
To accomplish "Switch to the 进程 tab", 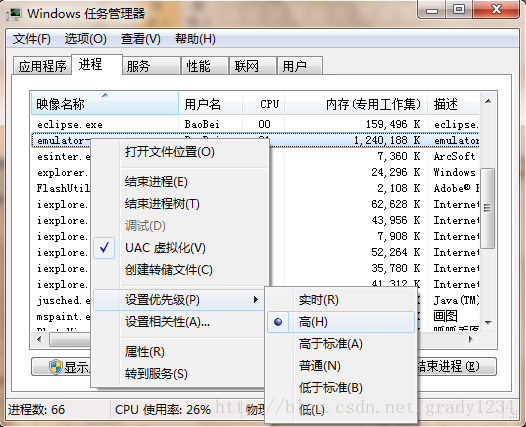I will click(x=97, y=64).
